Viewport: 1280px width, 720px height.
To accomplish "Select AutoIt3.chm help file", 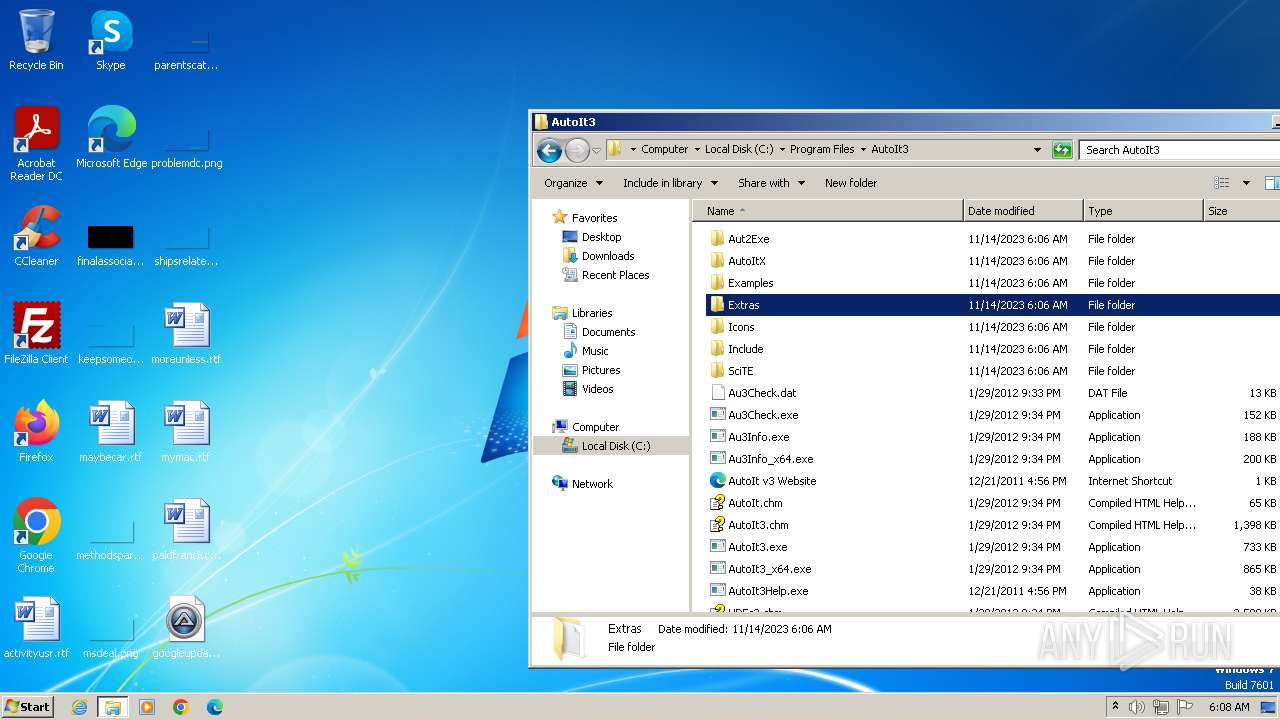I will click(x=758, y=525).
